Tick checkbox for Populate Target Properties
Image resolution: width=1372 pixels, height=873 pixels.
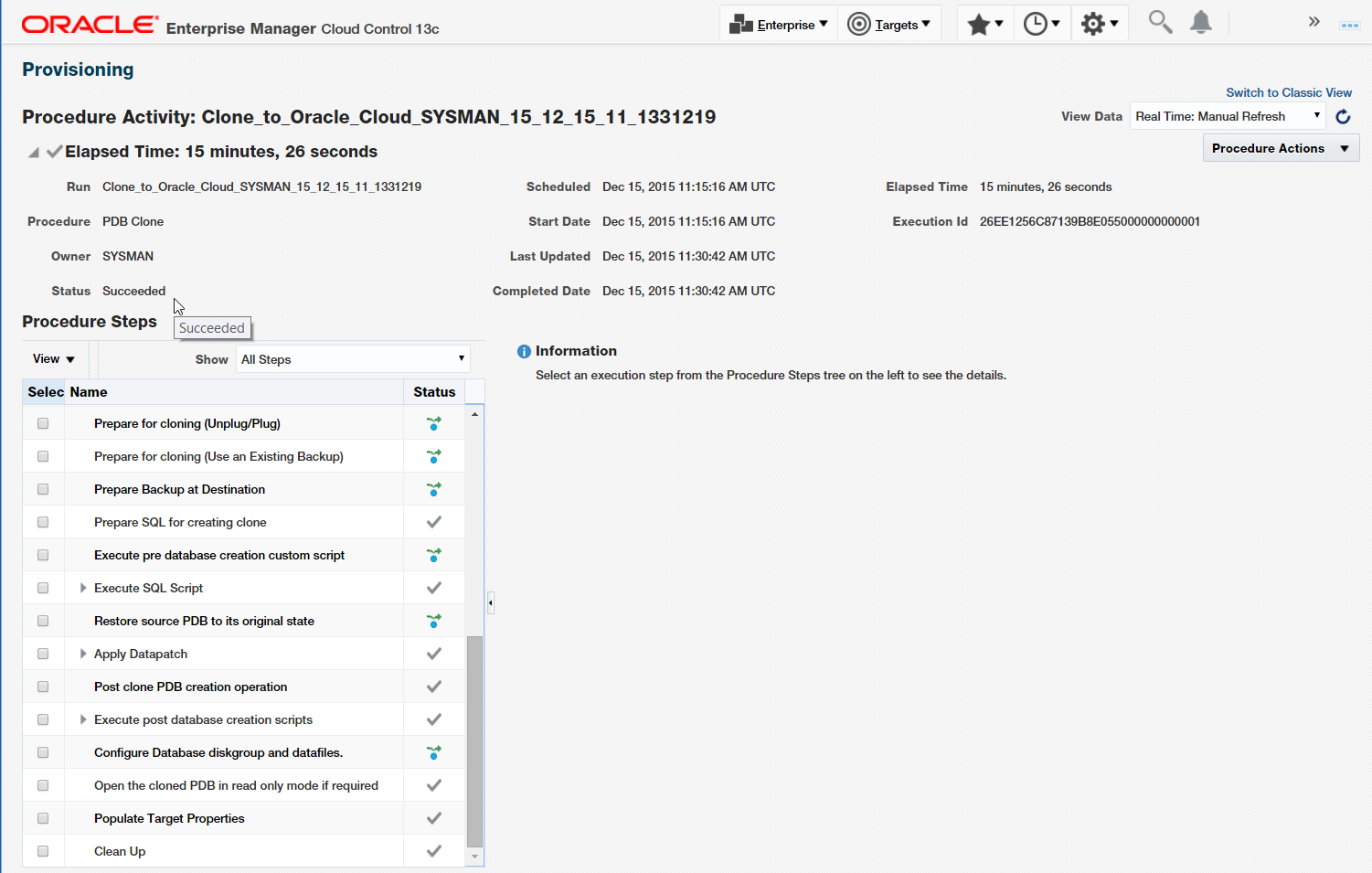coord(43,818)
